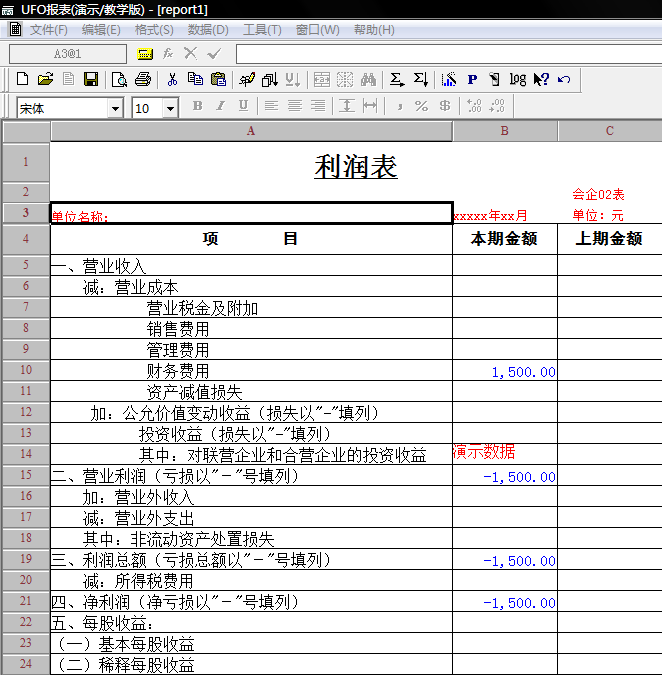Select column A header

pyautogui.click(x=251, y=131)
